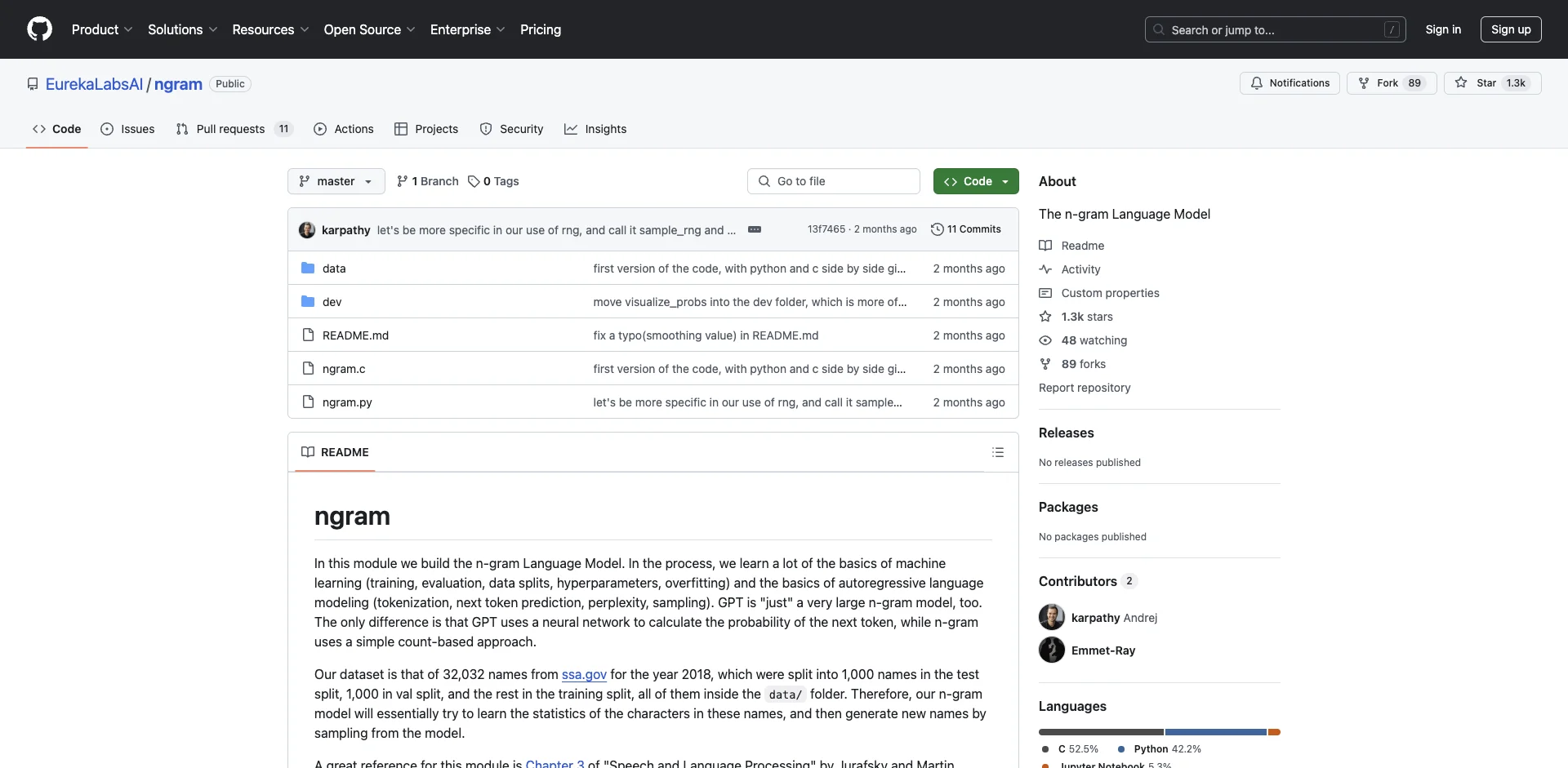Focus the Search or jump to field
The width and height of the screenshot is (1568, 768).
1275,29
